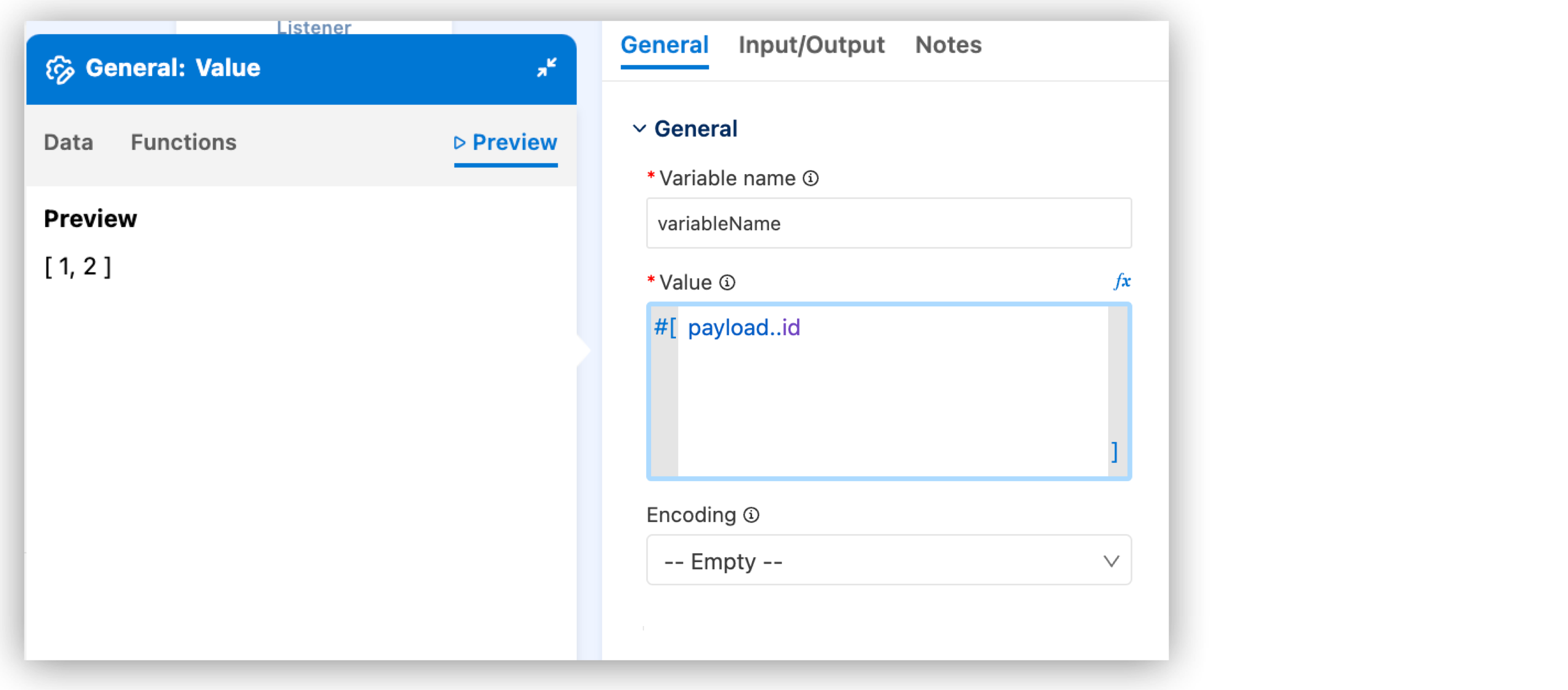Open the Notes tab
Viewport: 1568px width, 690px height.
(x=948, y=45)
